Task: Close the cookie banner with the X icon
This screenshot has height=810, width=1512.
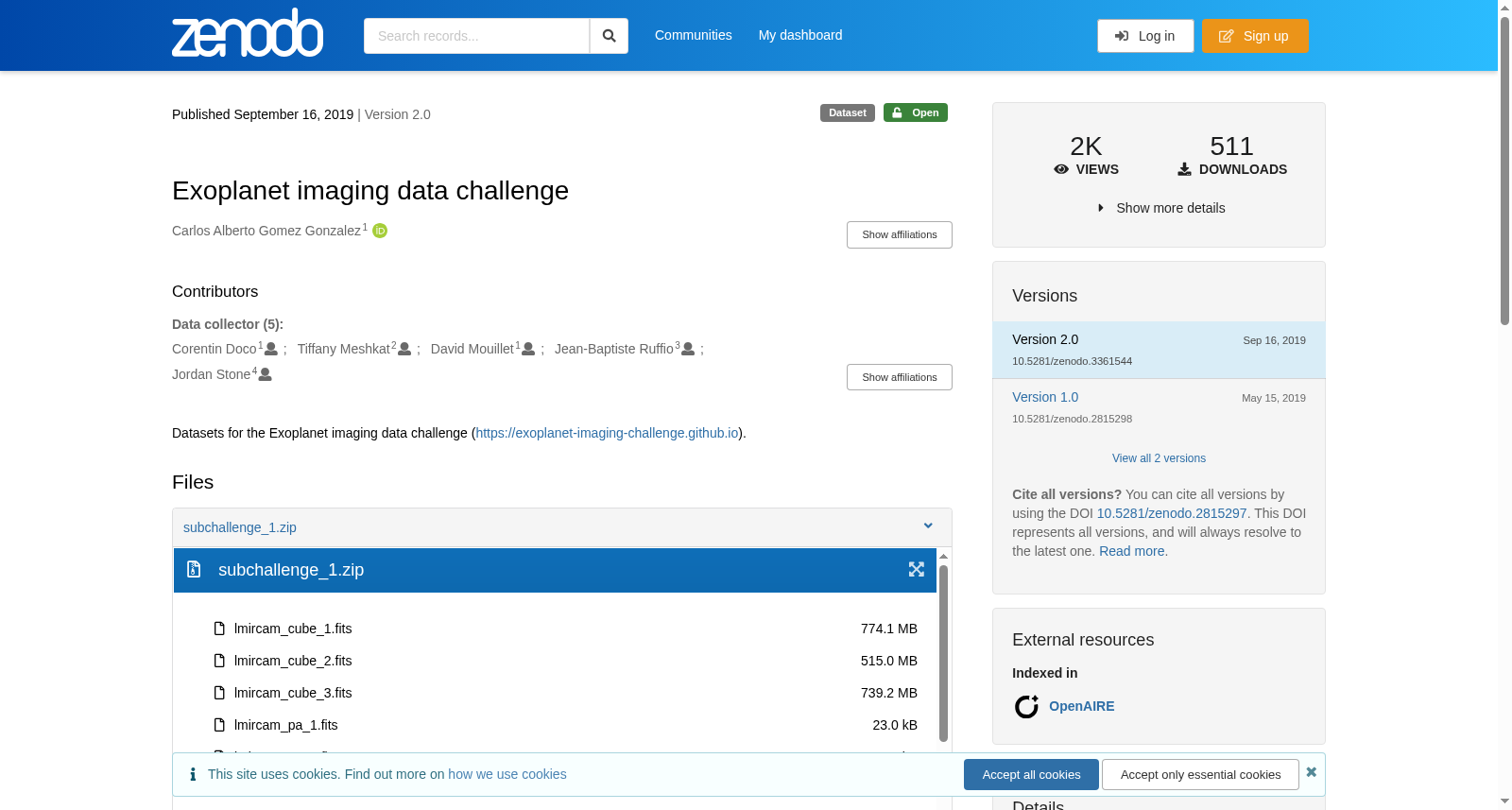Action: 1311,772
